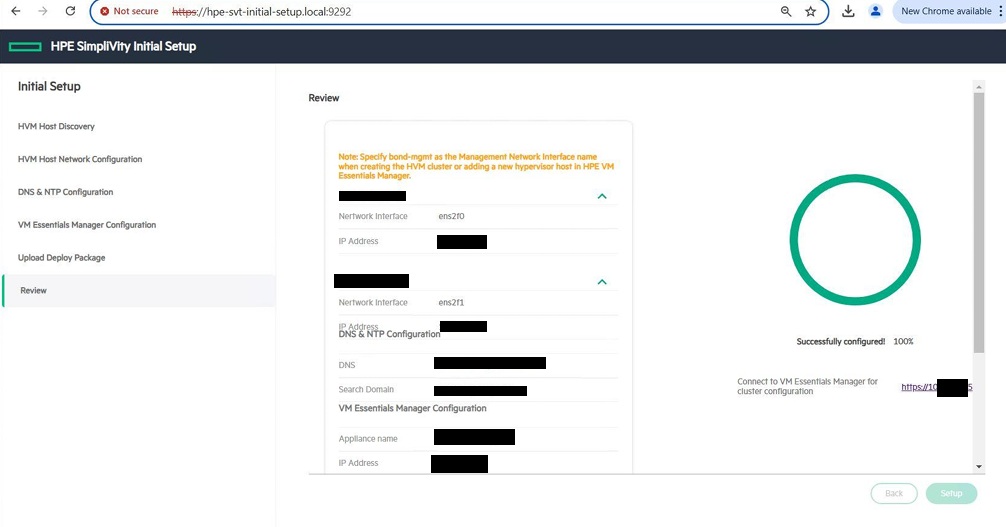
Task: Open DNS & NTP Configuration step
Action: (x=65, y=192)
